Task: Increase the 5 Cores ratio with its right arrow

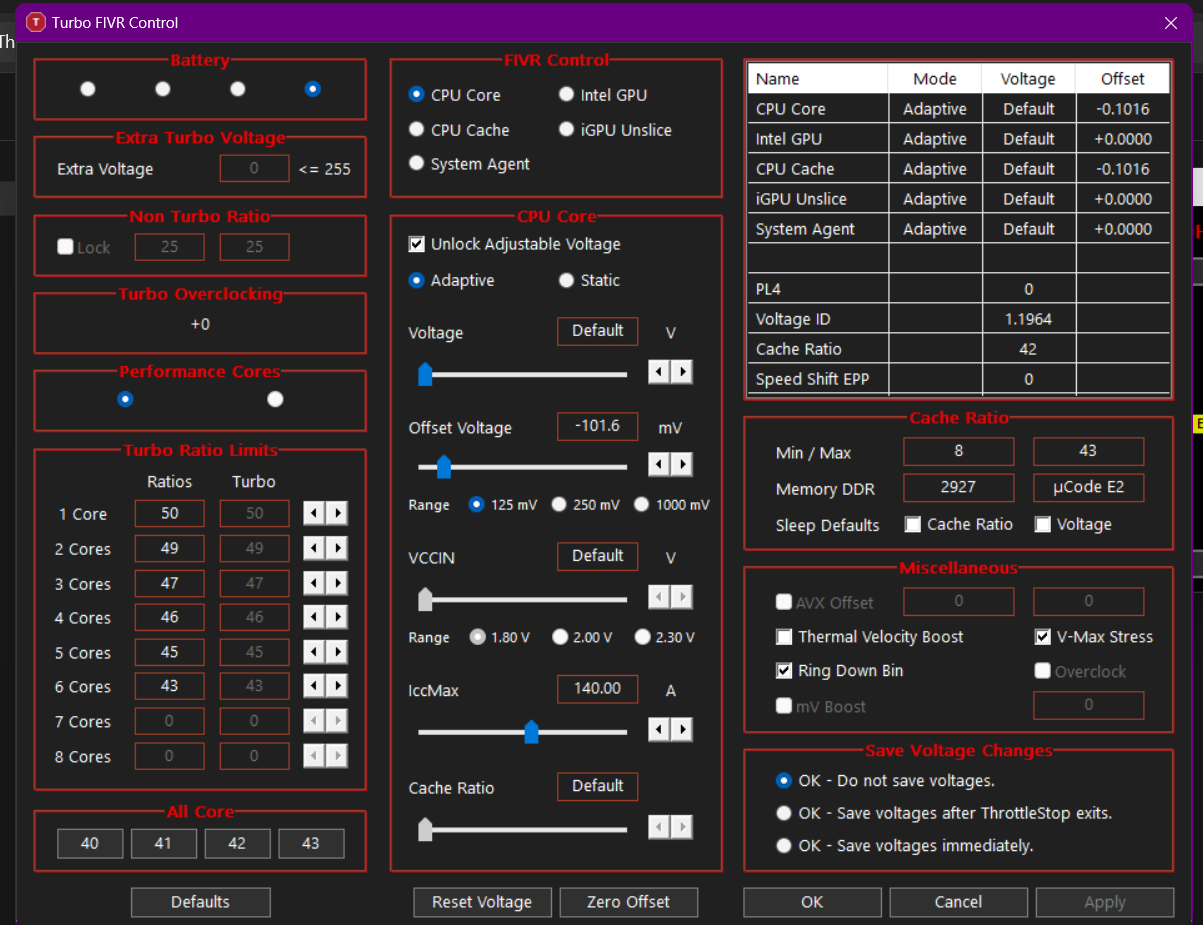Action: pyautogui.click(x=337, y=652)
